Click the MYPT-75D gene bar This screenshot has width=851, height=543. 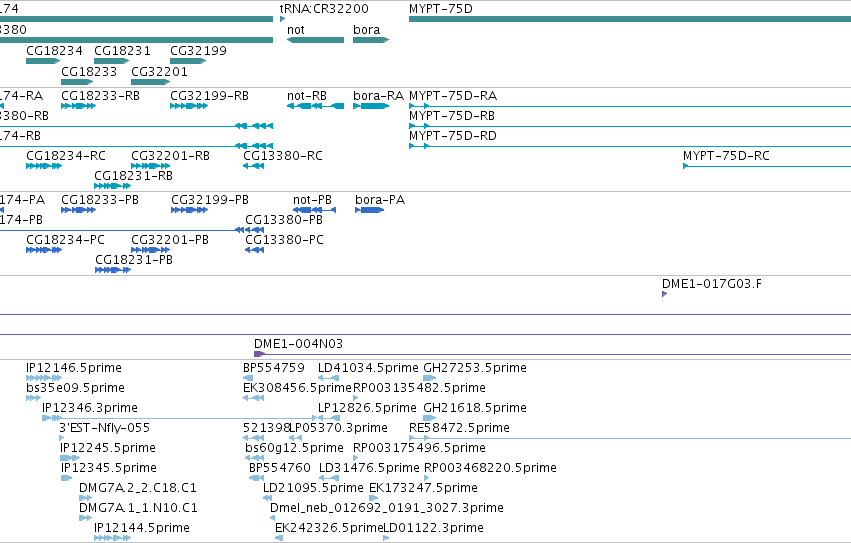pos(630,19)
